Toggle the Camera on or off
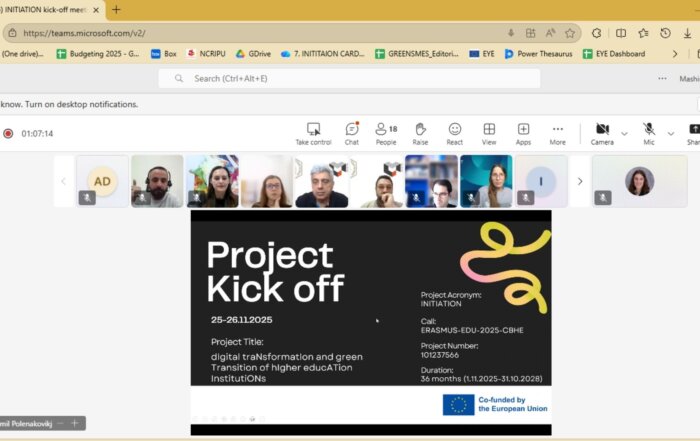This screenshot has height=441, width=700. pos(602,133)
